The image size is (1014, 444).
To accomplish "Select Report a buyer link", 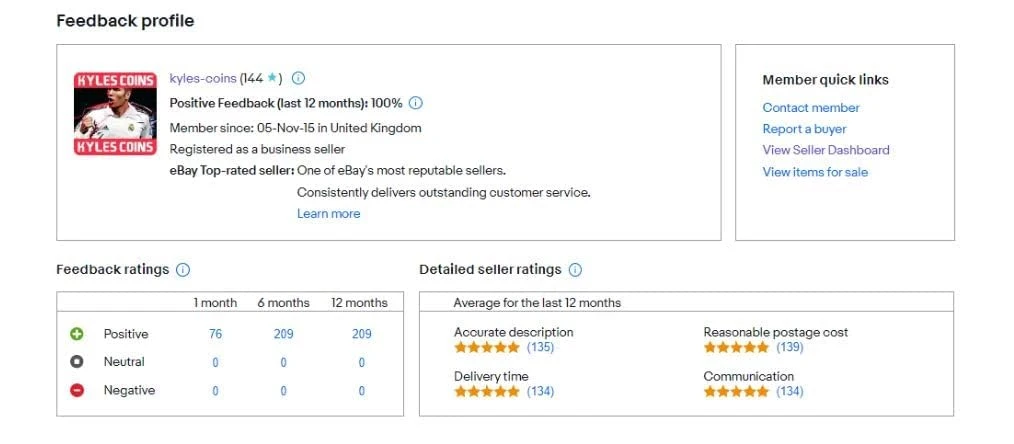I will click(804, 129).
